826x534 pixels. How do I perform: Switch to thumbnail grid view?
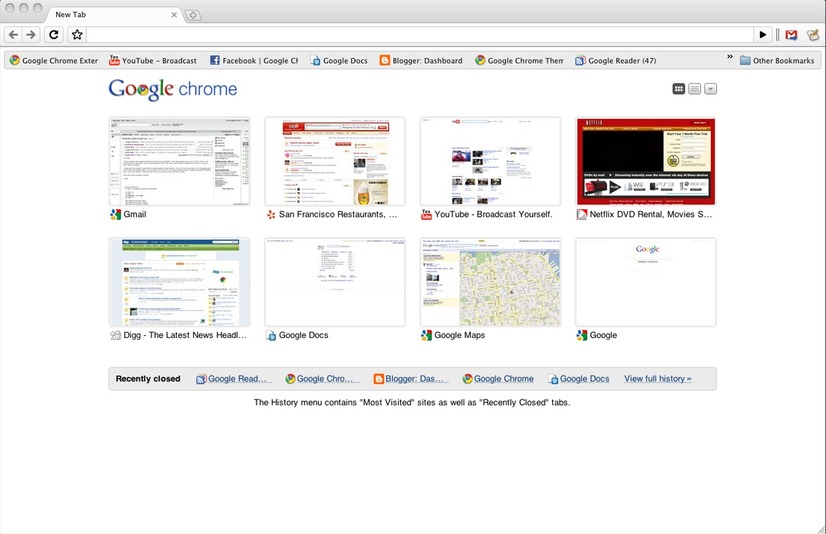pyautogui.click(x=678, y=89)
